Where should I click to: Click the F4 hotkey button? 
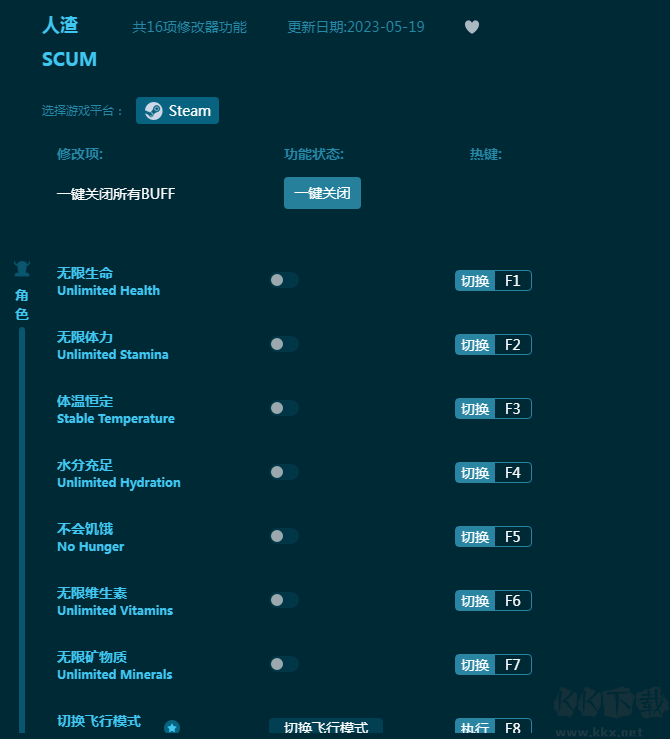[x=493, y=473]
